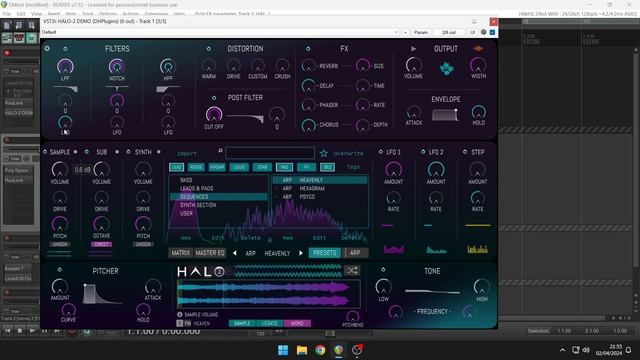640x360 pixels.
Task: Toggle the SAMPLE layer power button
Action: click(x=45, y=152)
